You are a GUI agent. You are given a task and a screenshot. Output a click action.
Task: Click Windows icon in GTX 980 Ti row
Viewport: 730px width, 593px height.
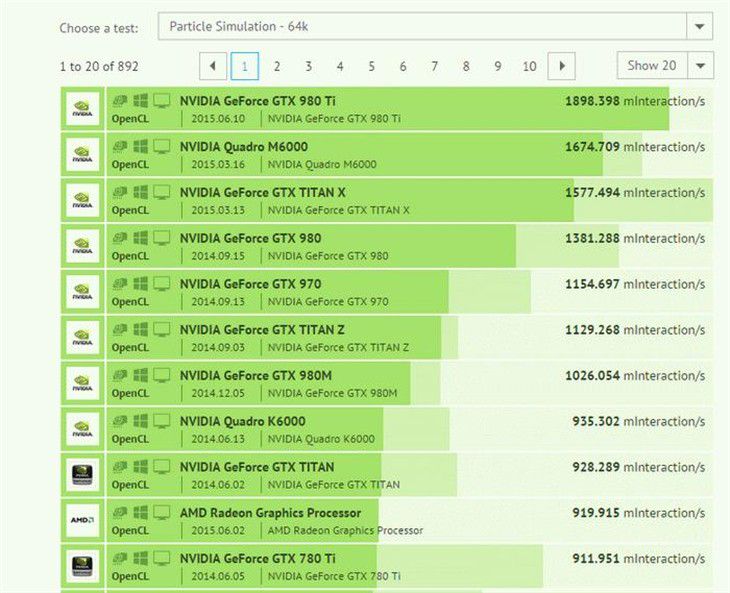click(x=140, y=100)
